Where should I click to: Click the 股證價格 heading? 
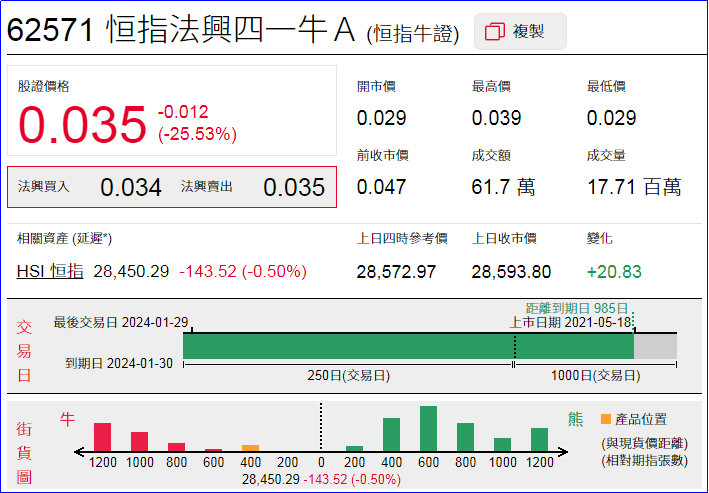(x=43, y=86)
